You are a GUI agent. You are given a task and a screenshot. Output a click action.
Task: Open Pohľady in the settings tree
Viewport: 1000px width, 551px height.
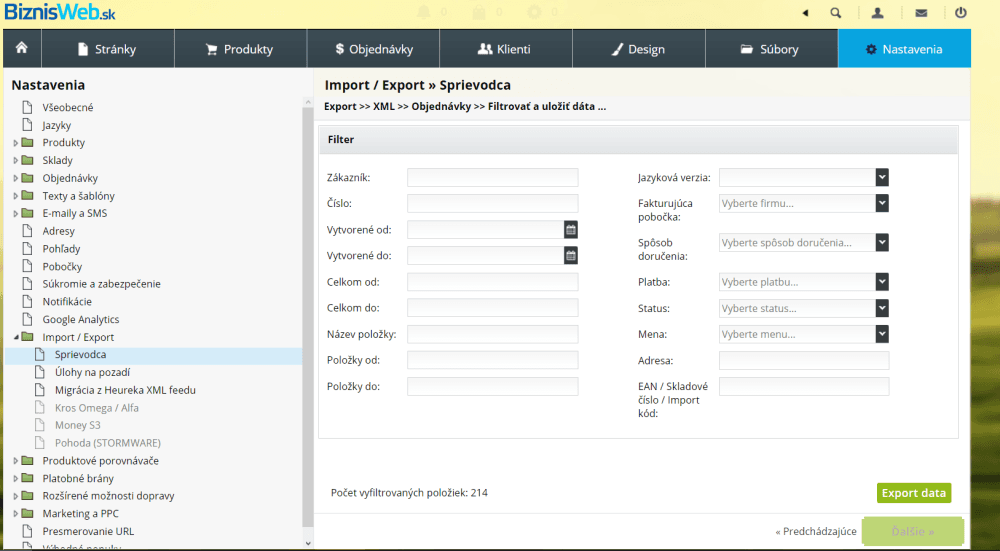(61, 249)
